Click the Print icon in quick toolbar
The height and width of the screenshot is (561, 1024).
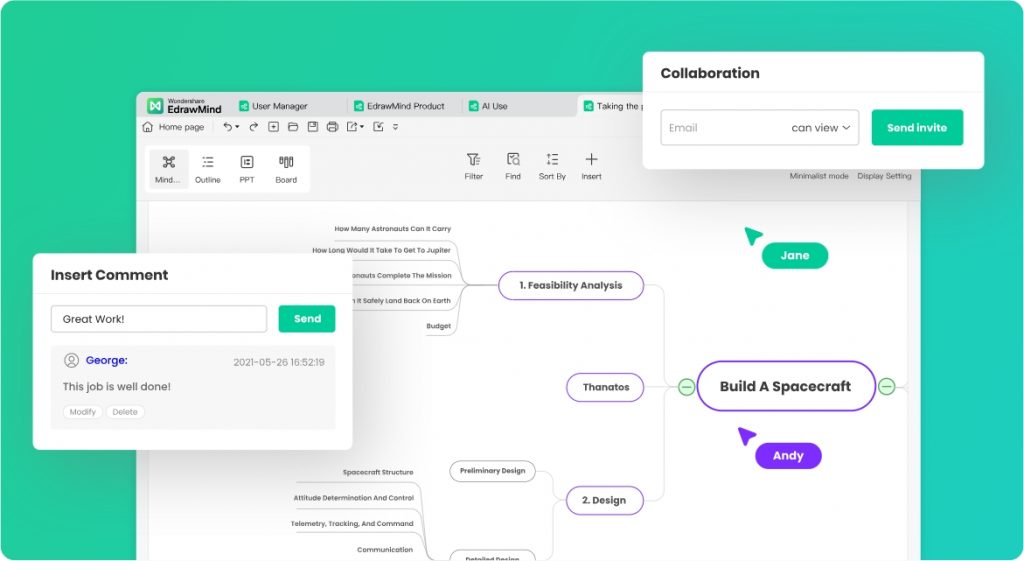[332, 127]
